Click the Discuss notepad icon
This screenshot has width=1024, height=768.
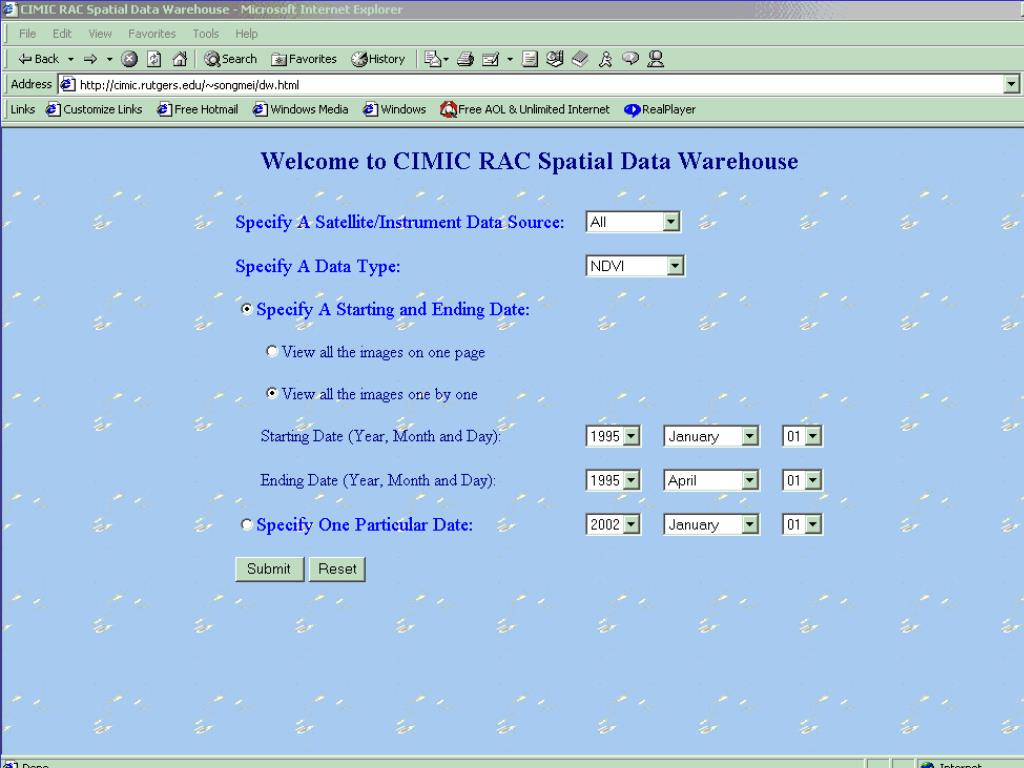tap(530, 59)
